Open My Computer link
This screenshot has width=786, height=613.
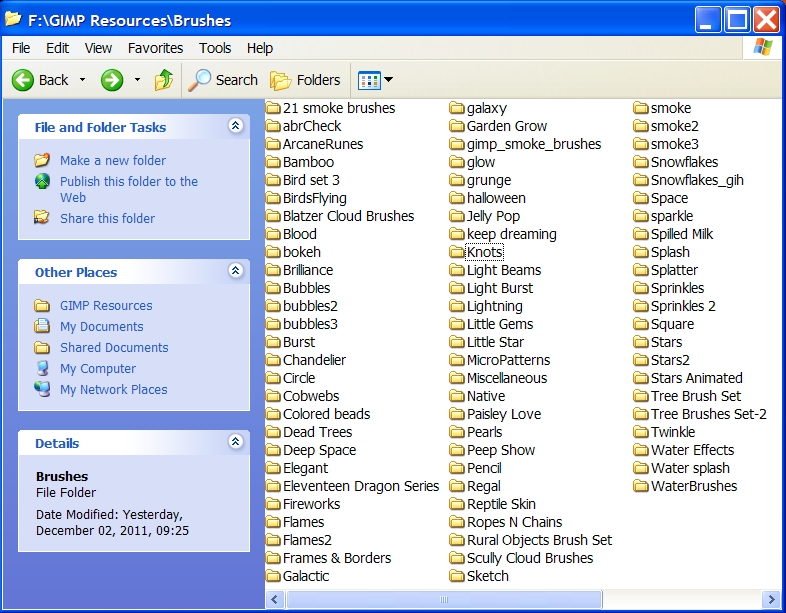pyautogui.click(x=98, y=369)
